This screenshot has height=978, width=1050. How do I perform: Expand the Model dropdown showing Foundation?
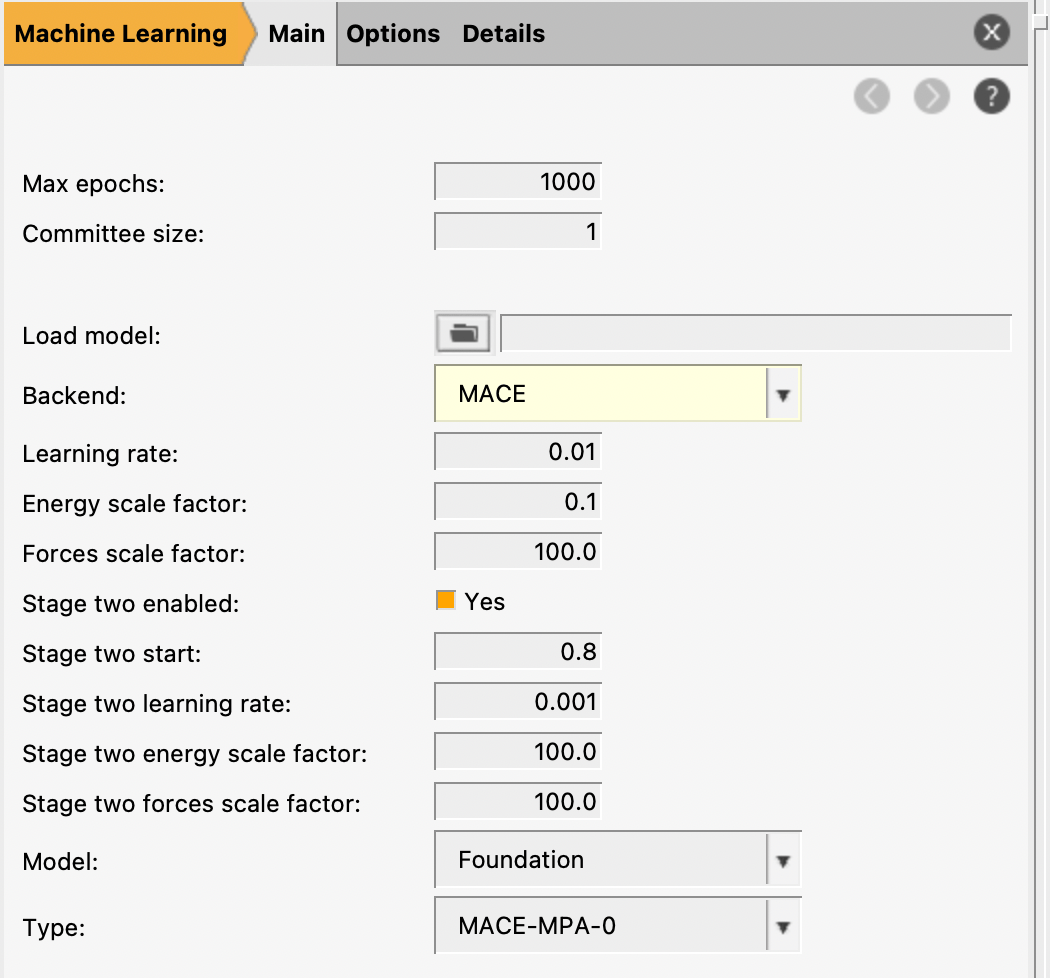click(x=617, y=860)
